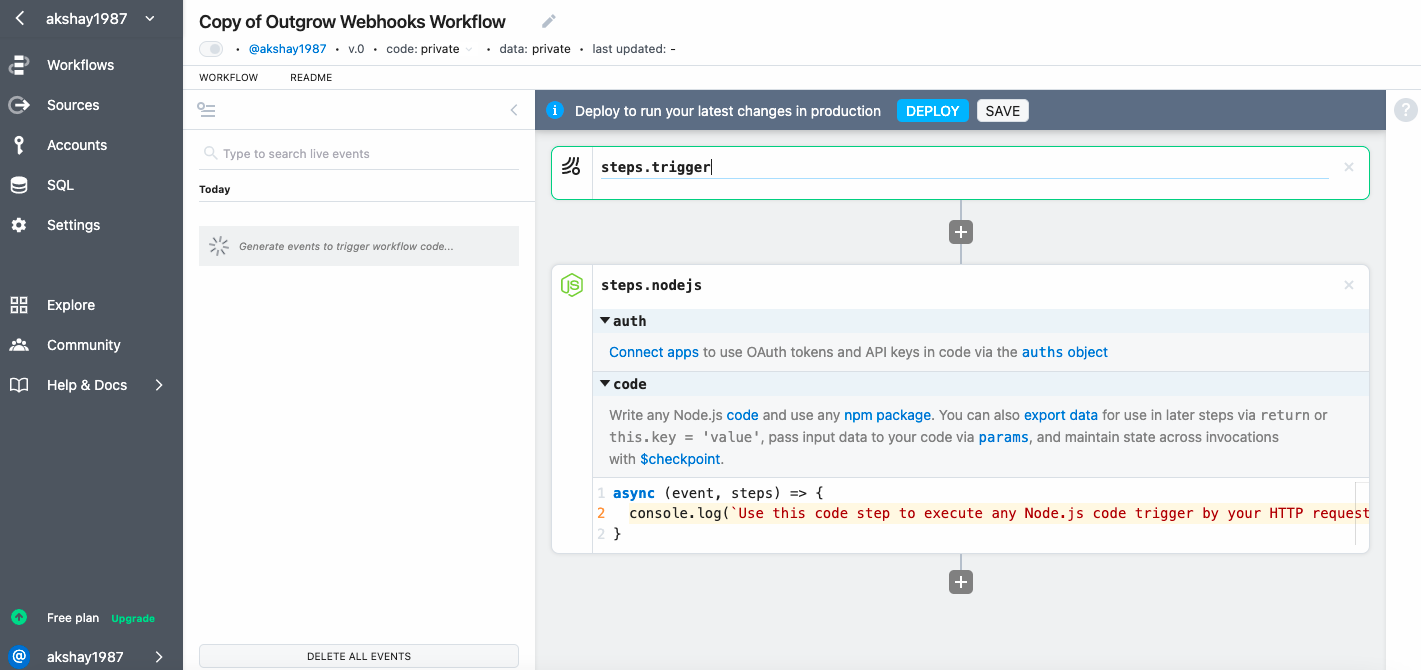1421x670 pixels.
Task: Click the search magnifier icon
Action: click(210, 154)
